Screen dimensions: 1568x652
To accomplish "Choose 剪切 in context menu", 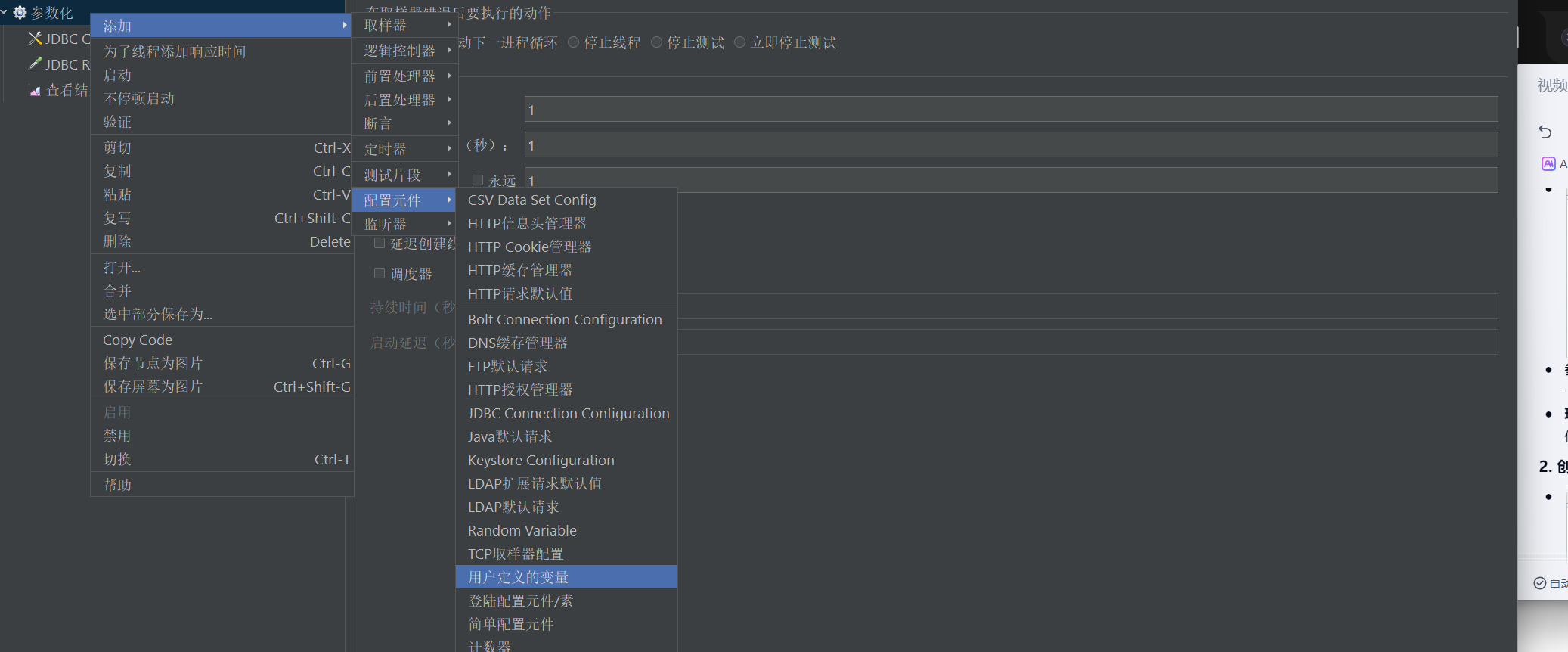I will point(222,147).
